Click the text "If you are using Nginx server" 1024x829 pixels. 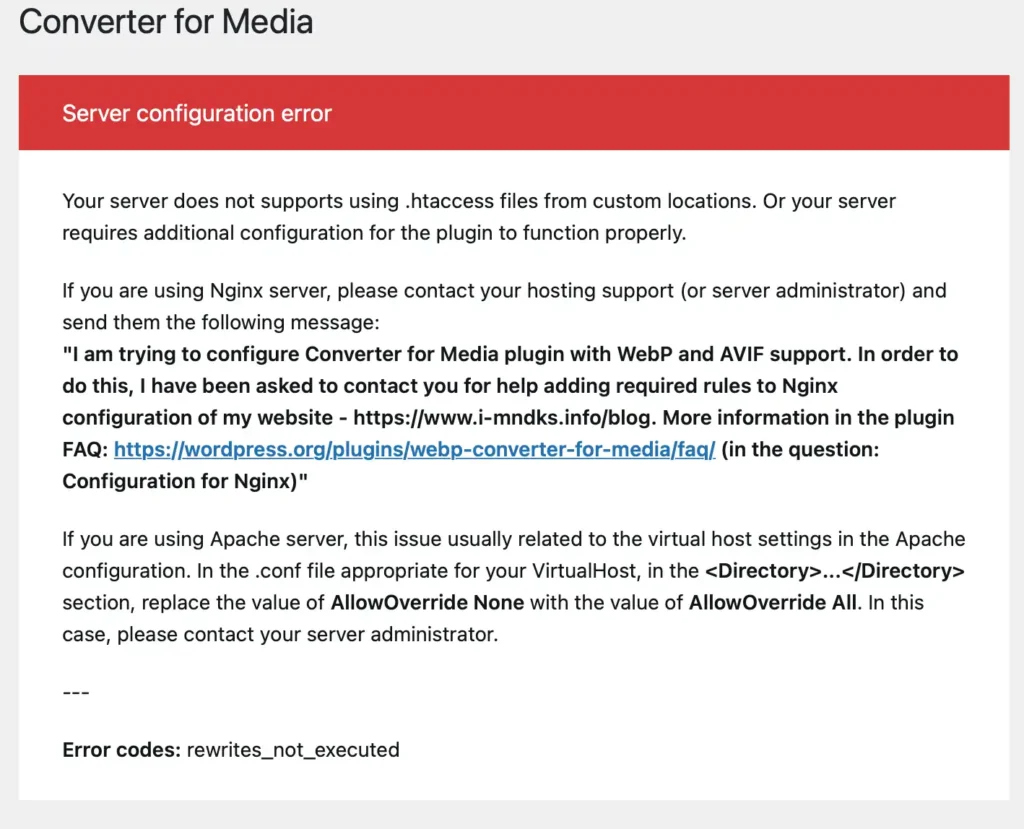point(196,292)
